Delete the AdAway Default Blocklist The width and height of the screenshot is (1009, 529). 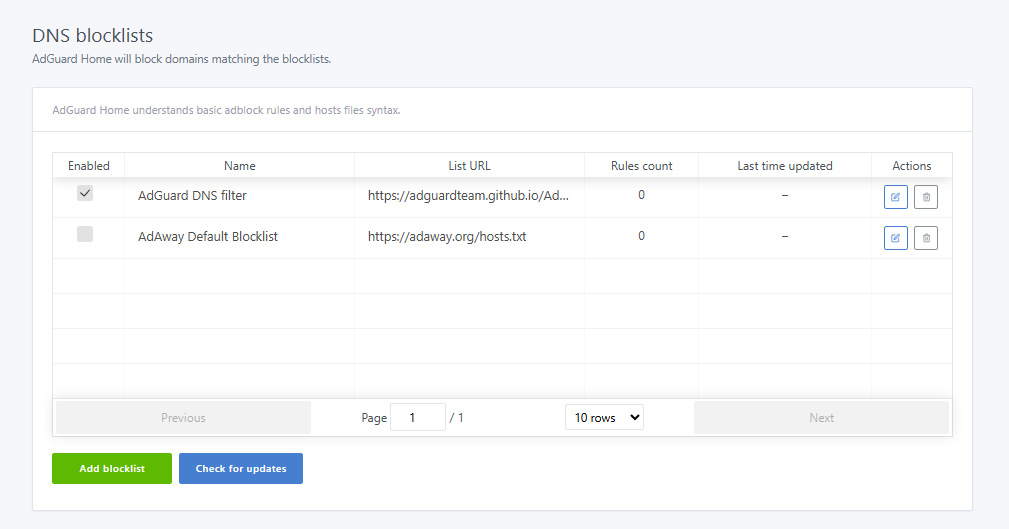[926, 238]
